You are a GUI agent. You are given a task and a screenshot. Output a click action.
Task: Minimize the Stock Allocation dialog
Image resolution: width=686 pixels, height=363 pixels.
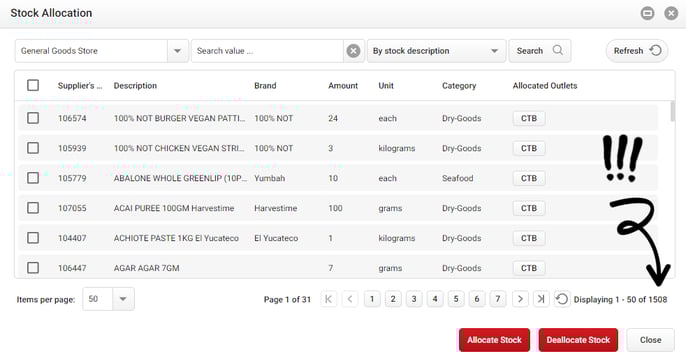pyautogui.click(x=648, y=13)
